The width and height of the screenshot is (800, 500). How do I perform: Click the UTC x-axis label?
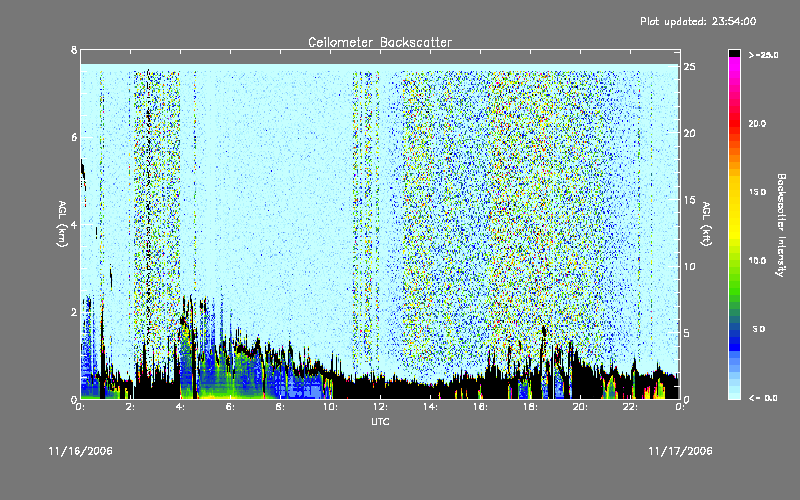(x=380, y=421)
